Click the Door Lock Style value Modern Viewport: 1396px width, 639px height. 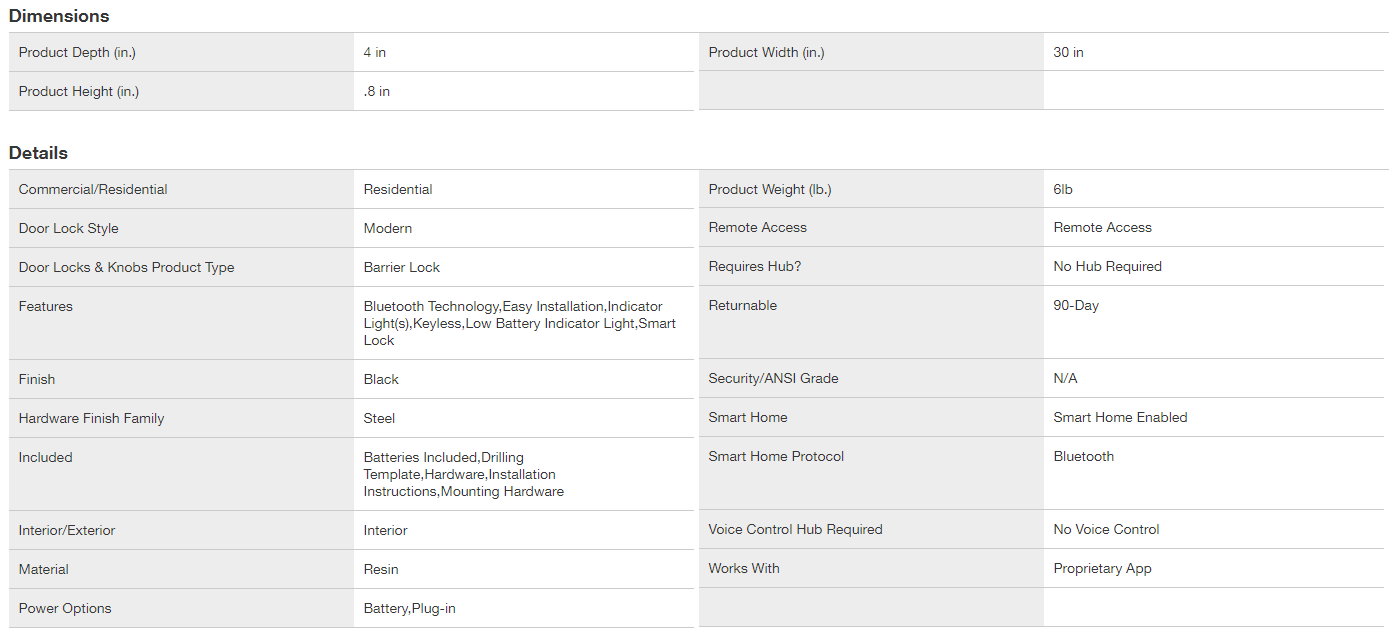[x=388, y=228]
